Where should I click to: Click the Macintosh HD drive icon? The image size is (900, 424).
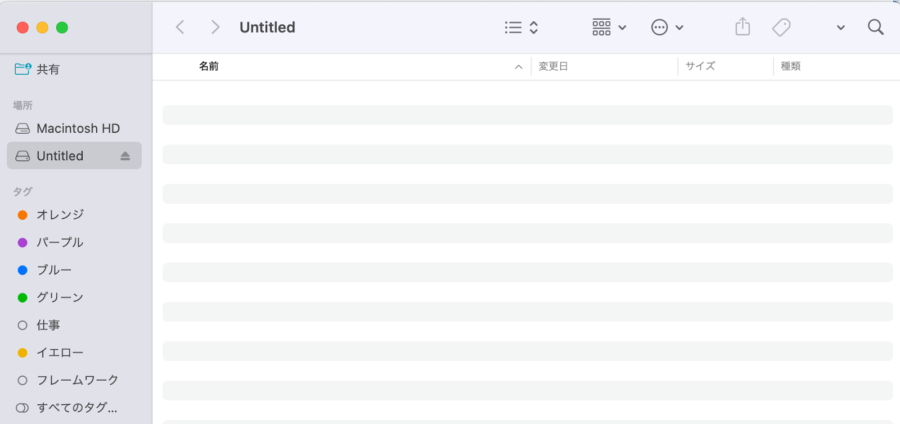point(22,129)
